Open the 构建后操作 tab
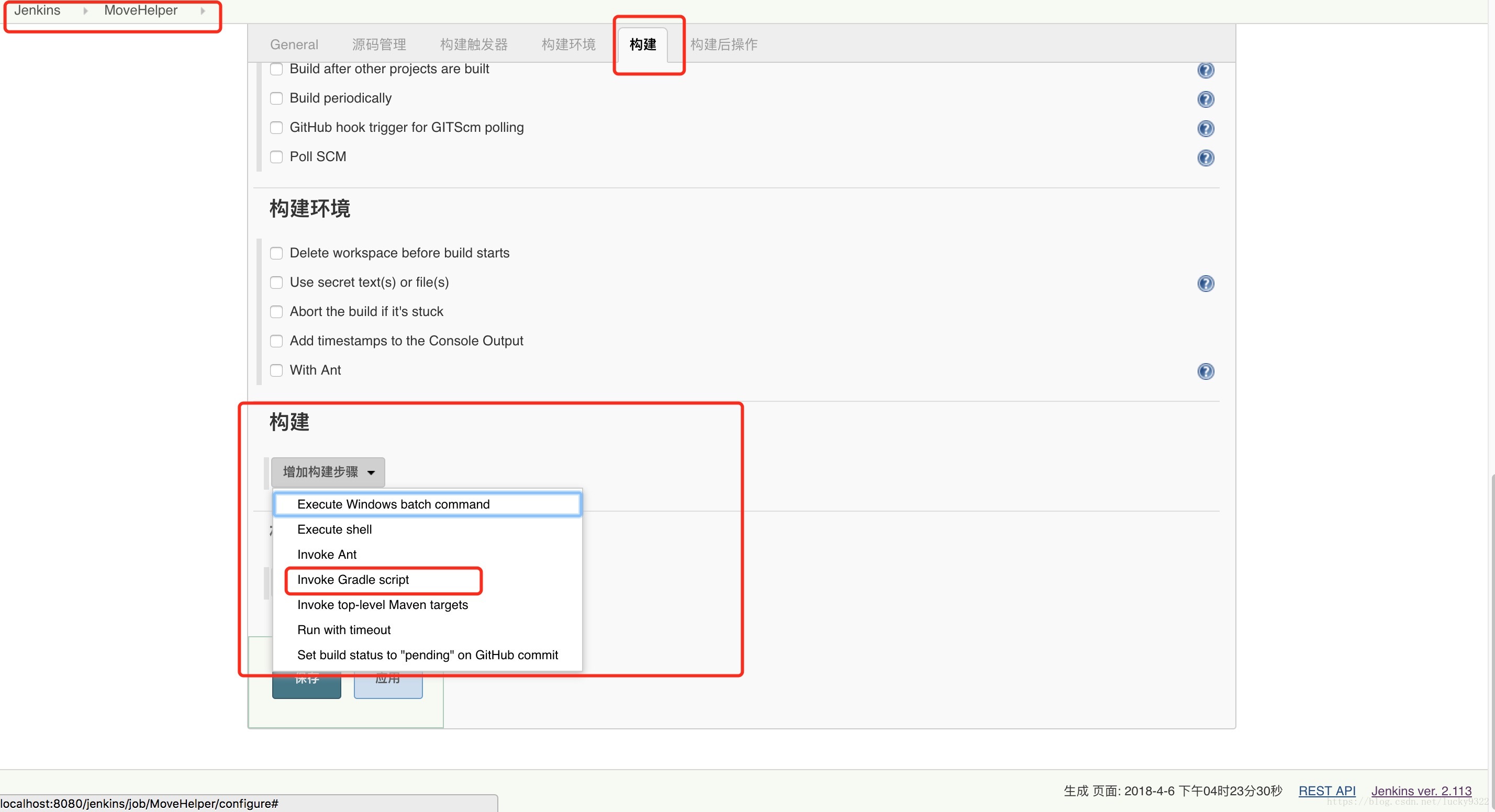The width and height of the screenshot is (1495, 812). [724, 44]
